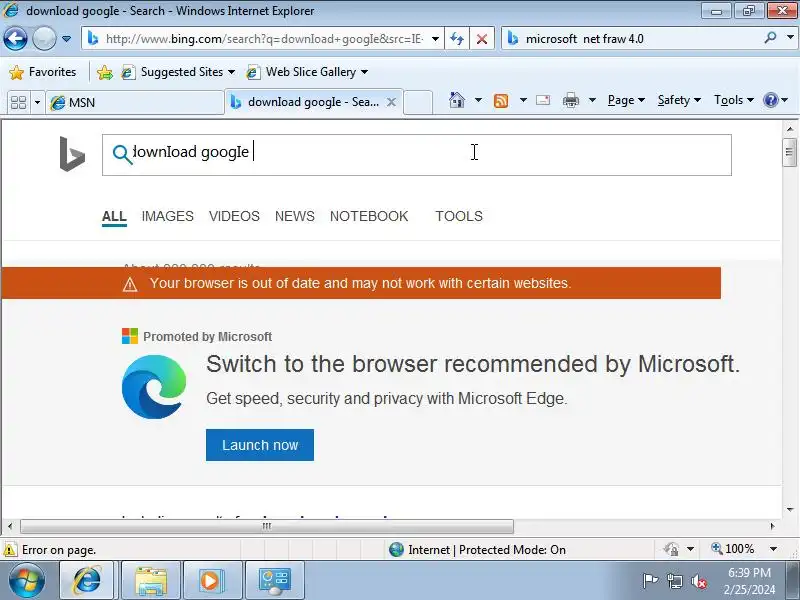Click the 'Switch to the browser recommended' heading
Viewport: 800px width, 600px height.
tap(472, 364)
